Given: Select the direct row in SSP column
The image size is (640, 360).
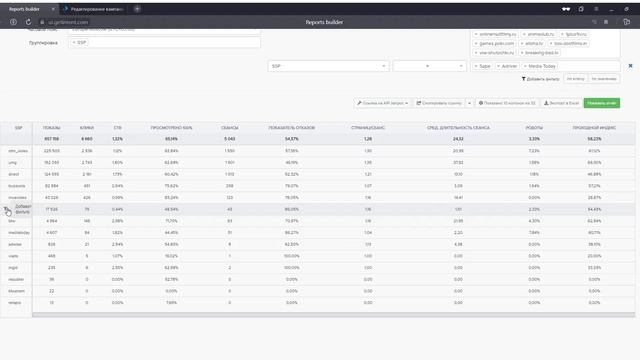Looking at the screenshot, I should pyautogui.click(x=13, y=174).
